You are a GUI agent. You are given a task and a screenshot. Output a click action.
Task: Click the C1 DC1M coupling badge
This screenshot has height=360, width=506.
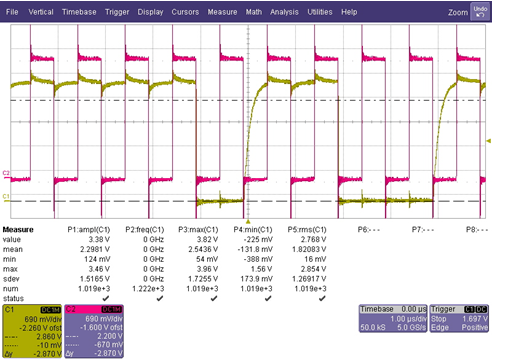51,310
